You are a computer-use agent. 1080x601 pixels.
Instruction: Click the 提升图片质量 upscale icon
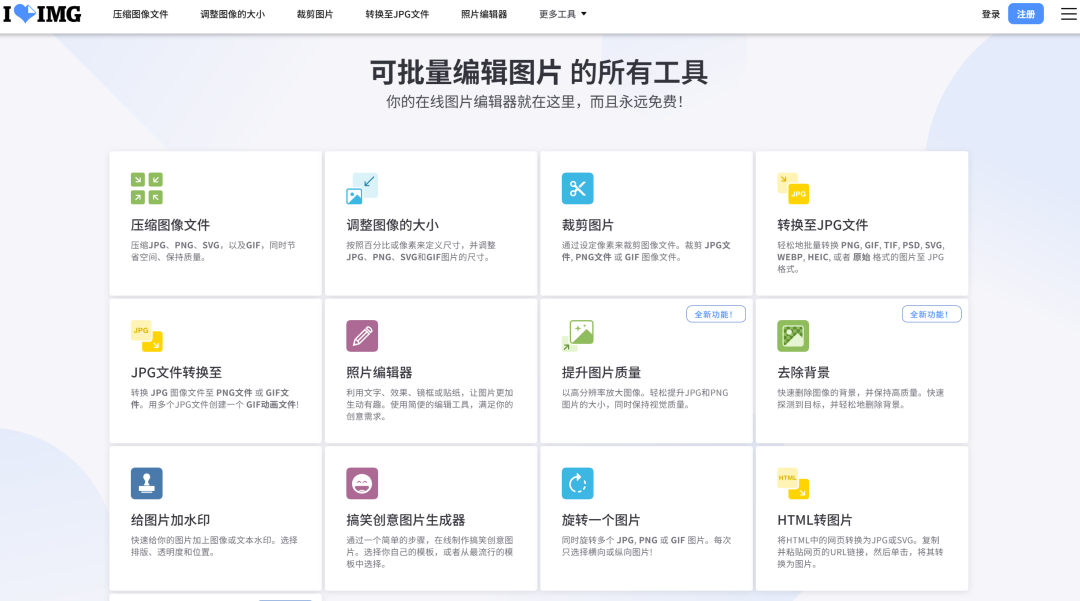pyautogui.click(x=577, y=335)
